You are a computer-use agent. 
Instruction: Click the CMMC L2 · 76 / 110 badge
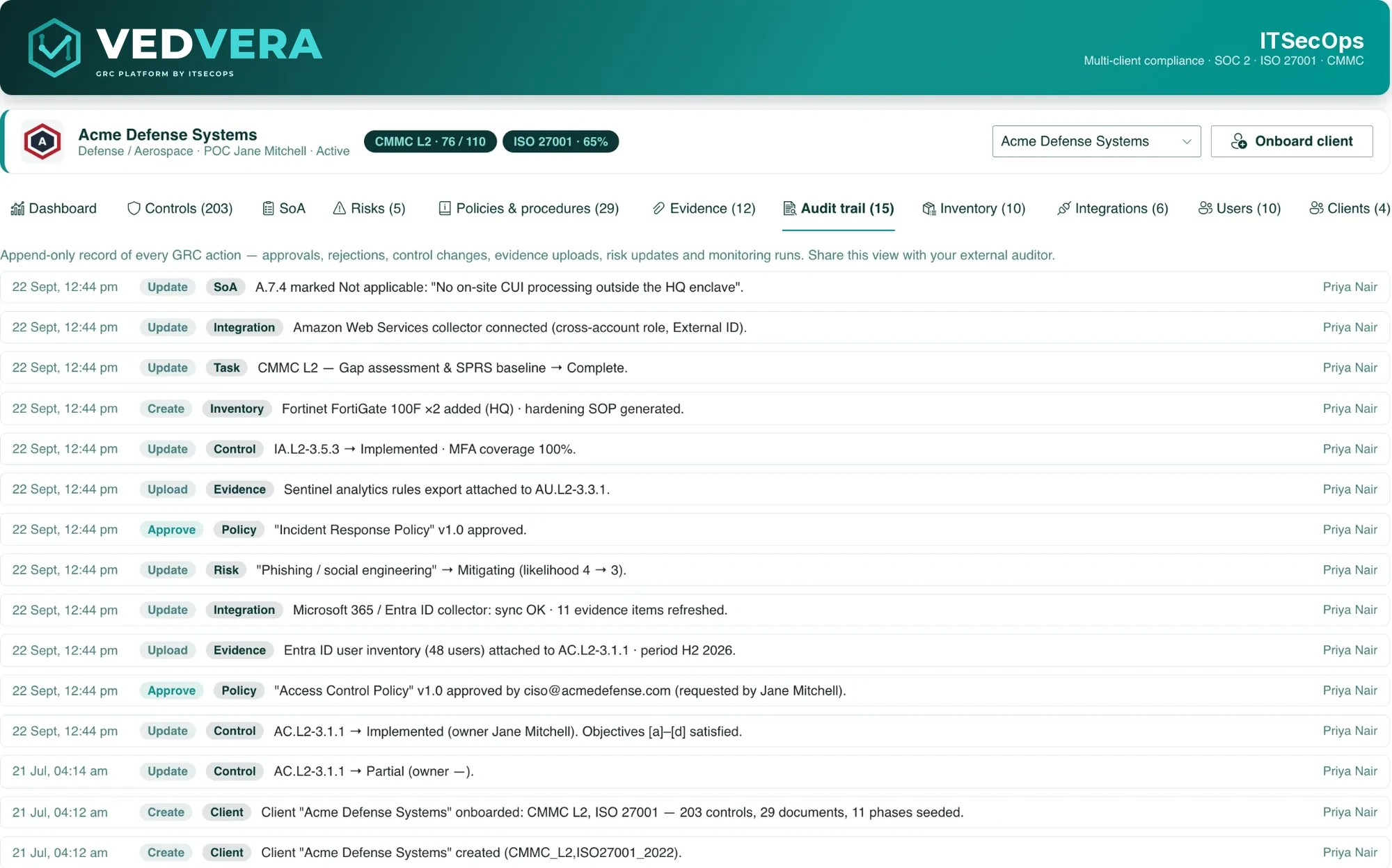(x=430, y=141)
